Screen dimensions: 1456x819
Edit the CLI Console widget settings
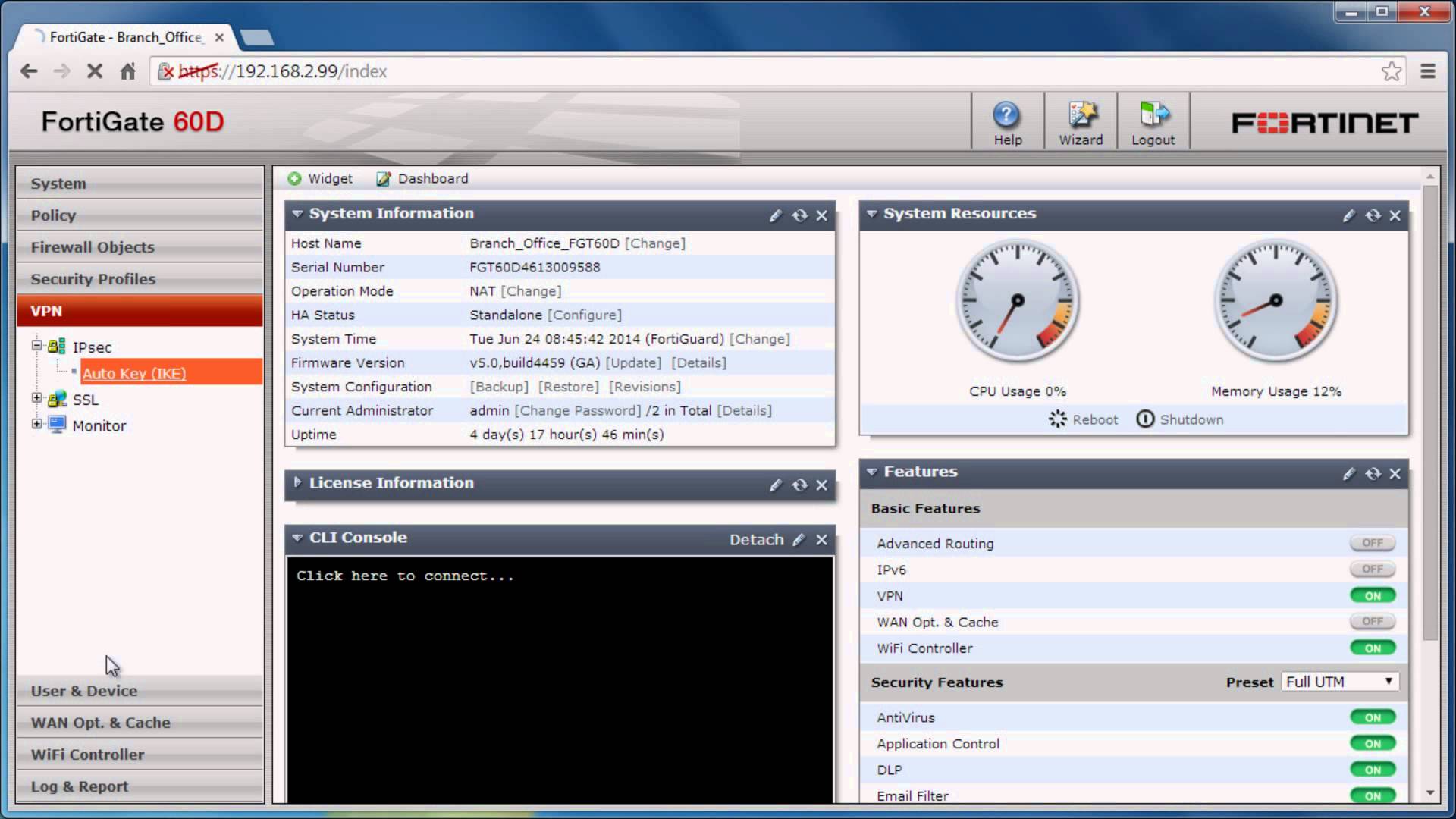[x=798, y=540]
